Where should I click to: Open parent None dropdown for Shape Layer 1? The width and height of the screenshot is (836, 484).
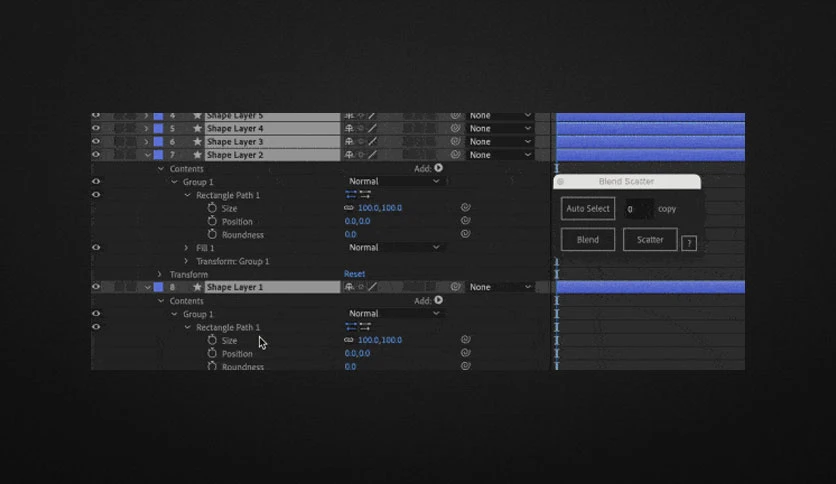(x=500, y=287)
